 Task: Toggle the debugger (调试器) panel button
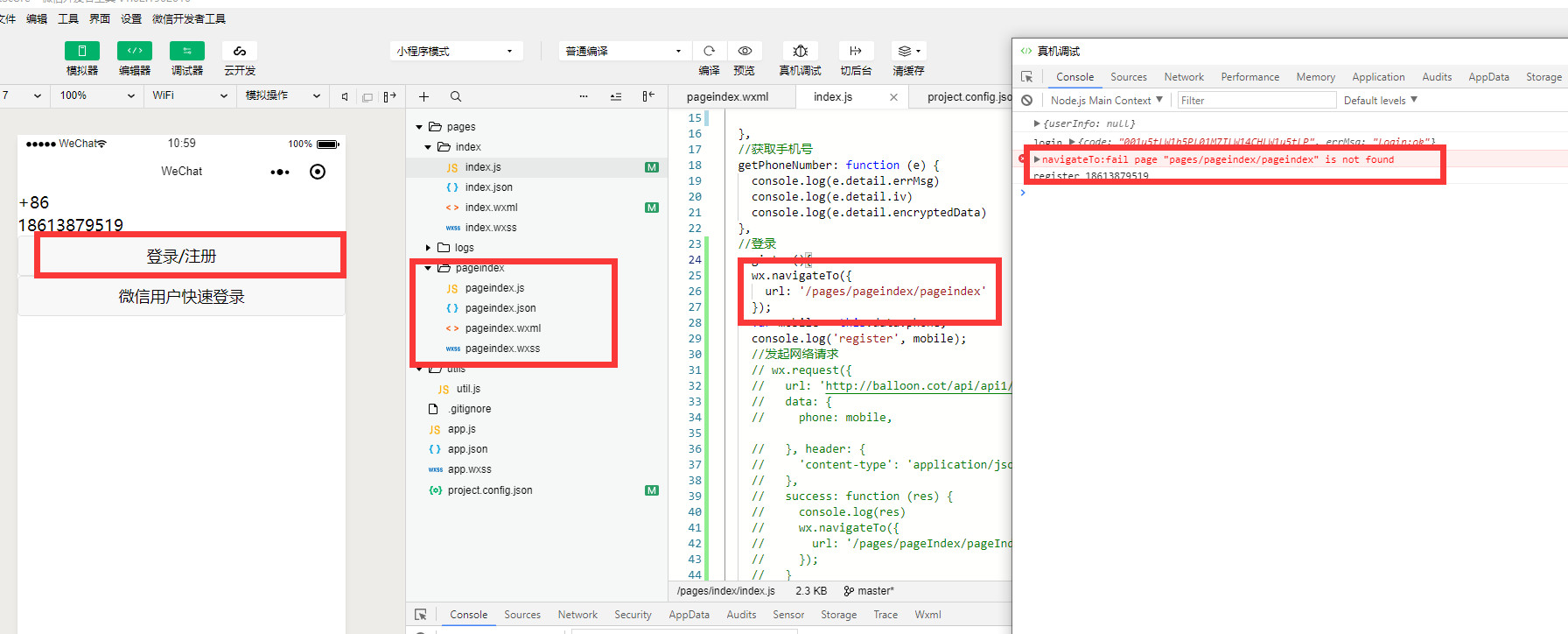187,51
